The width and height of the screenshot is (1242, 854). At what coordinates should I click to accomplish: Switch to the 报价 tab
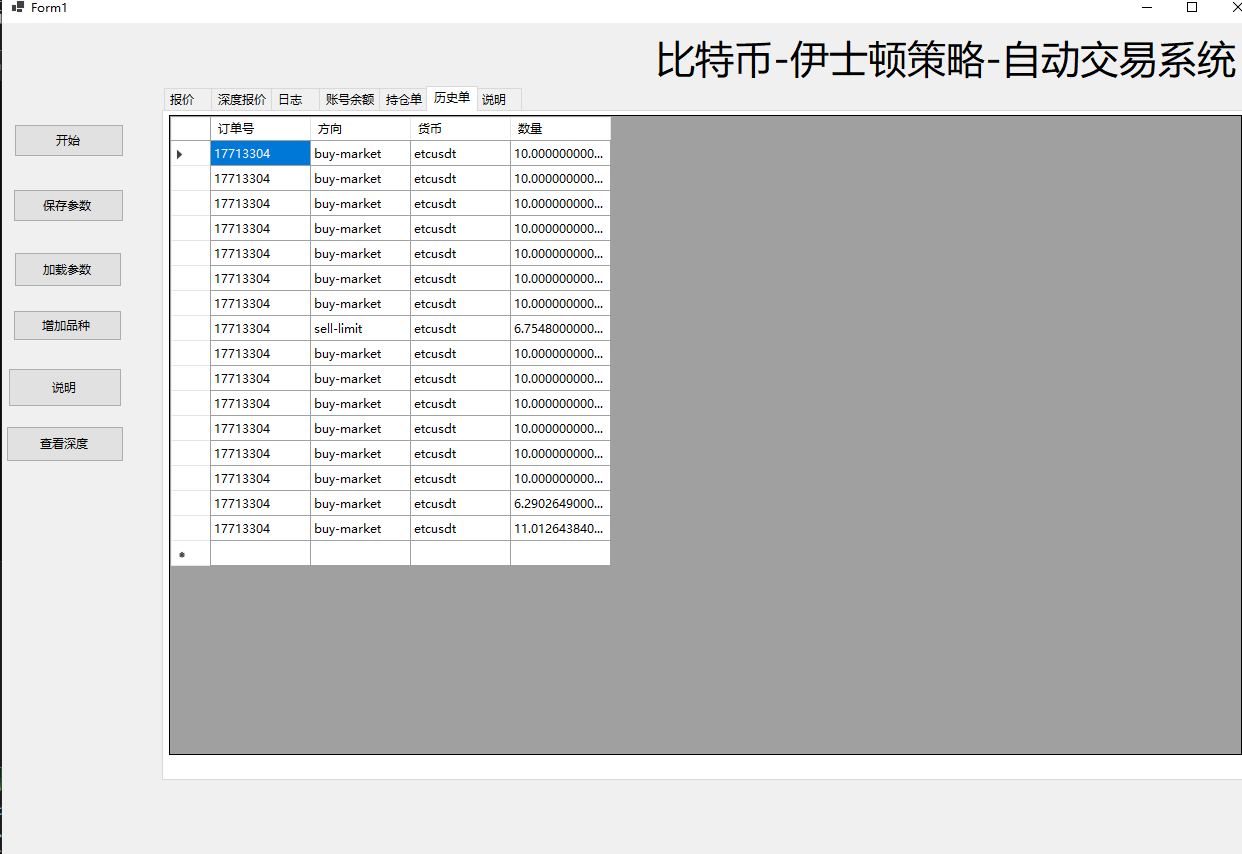point(182,100)
